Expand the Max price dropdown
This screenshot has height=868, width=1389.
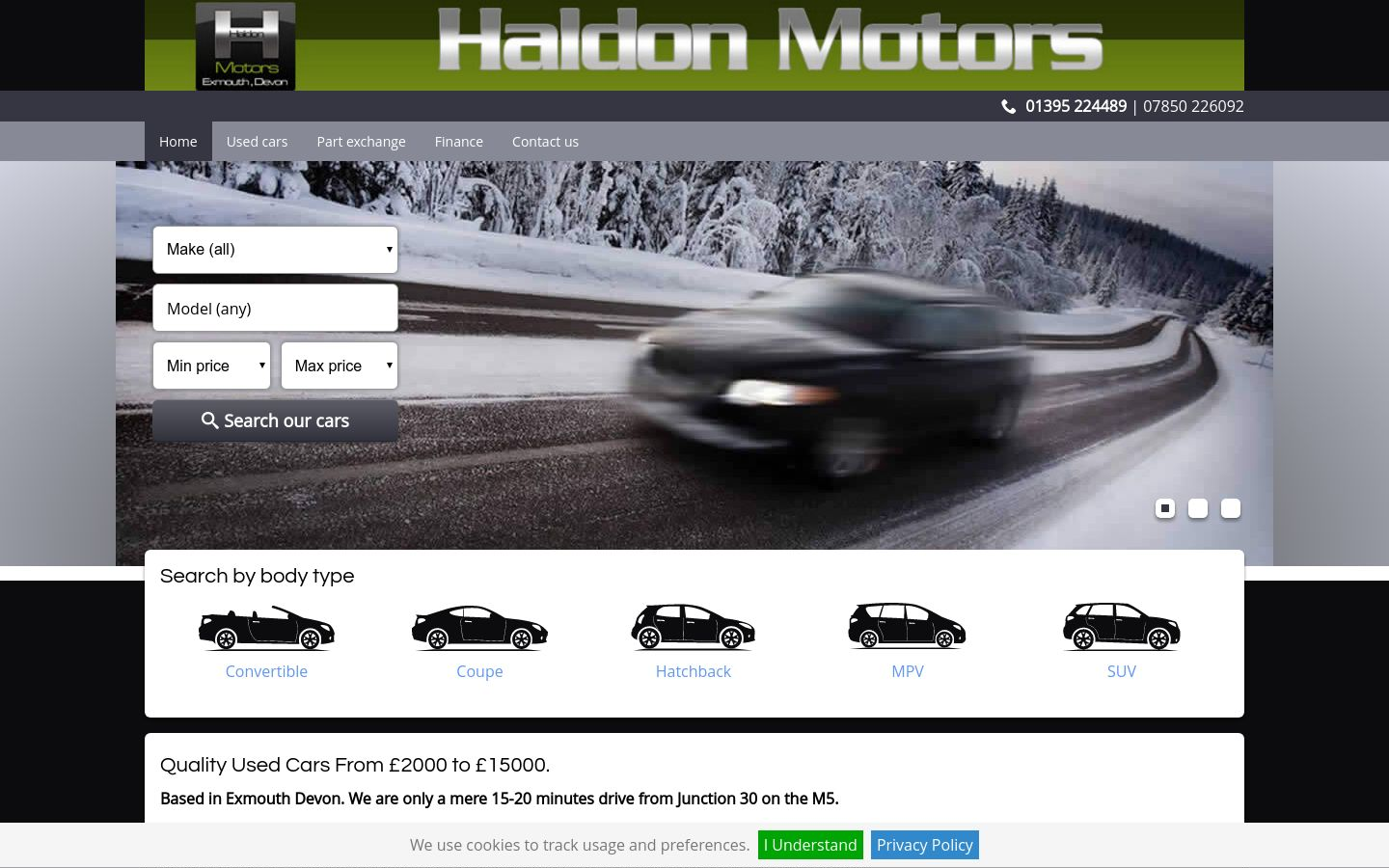click(x=340, y=366)
